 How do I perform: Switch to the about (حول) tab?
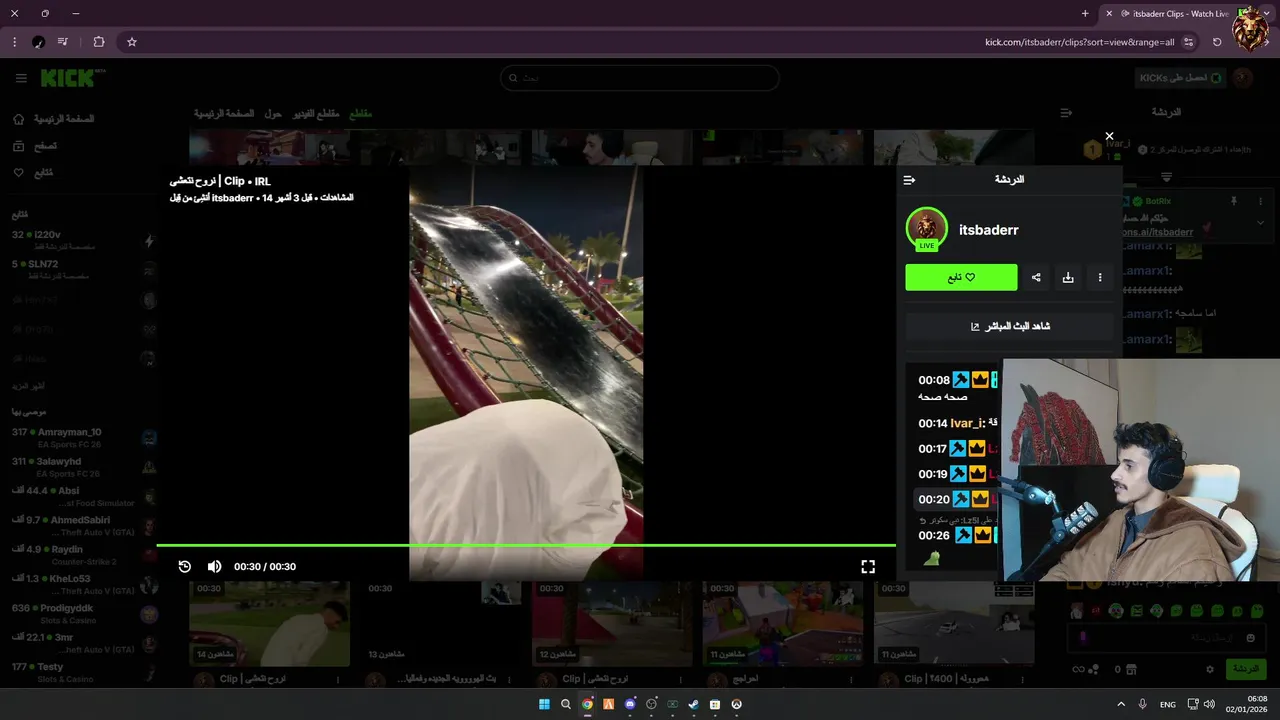pyautogui.click(x=273, y=114)
